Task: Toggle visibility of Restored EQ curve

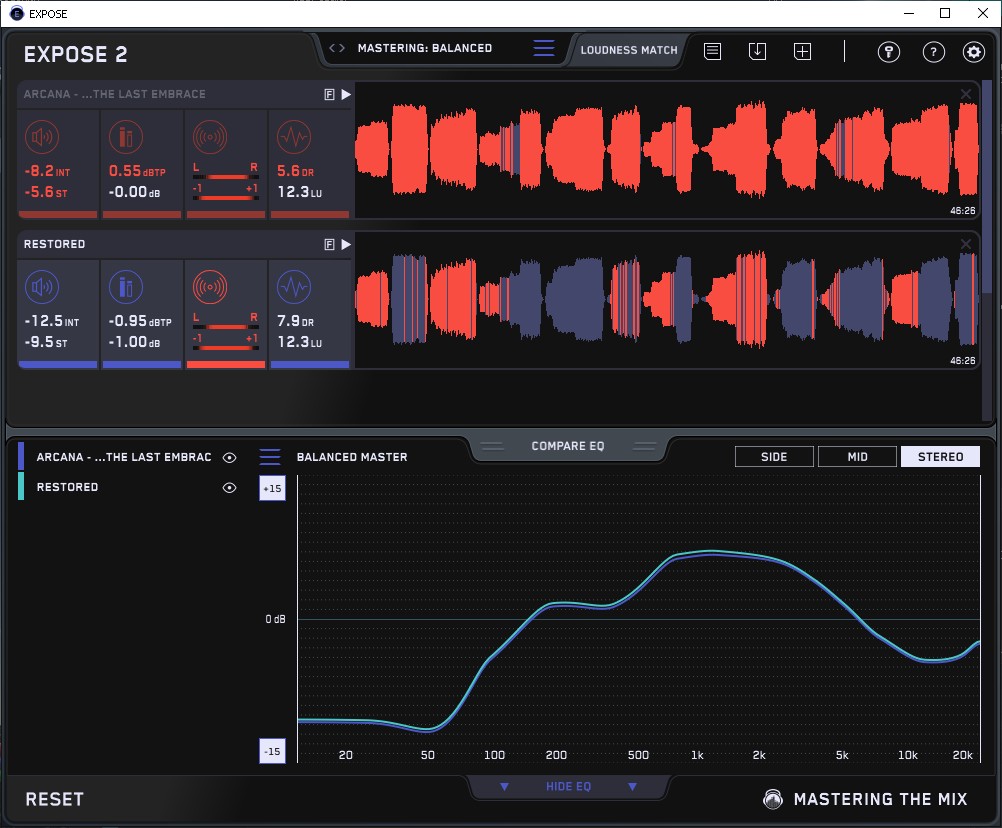Action: pos(229,487)
